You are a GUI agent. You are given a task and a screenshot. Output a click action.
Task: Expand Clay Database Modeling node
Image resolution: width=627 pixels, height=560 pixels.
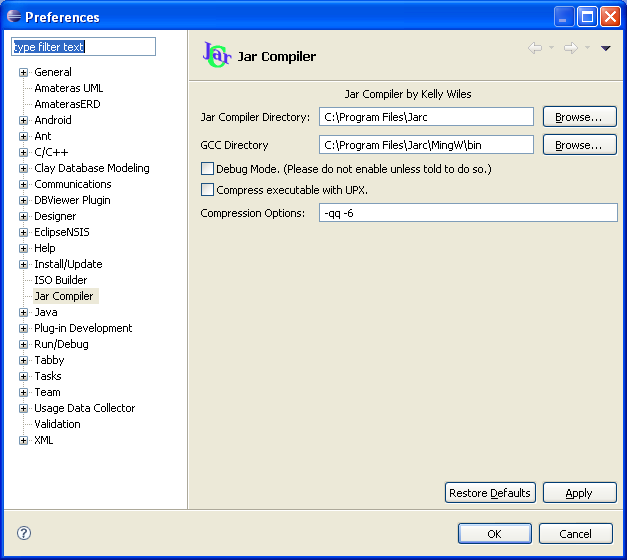click(23, 168)
